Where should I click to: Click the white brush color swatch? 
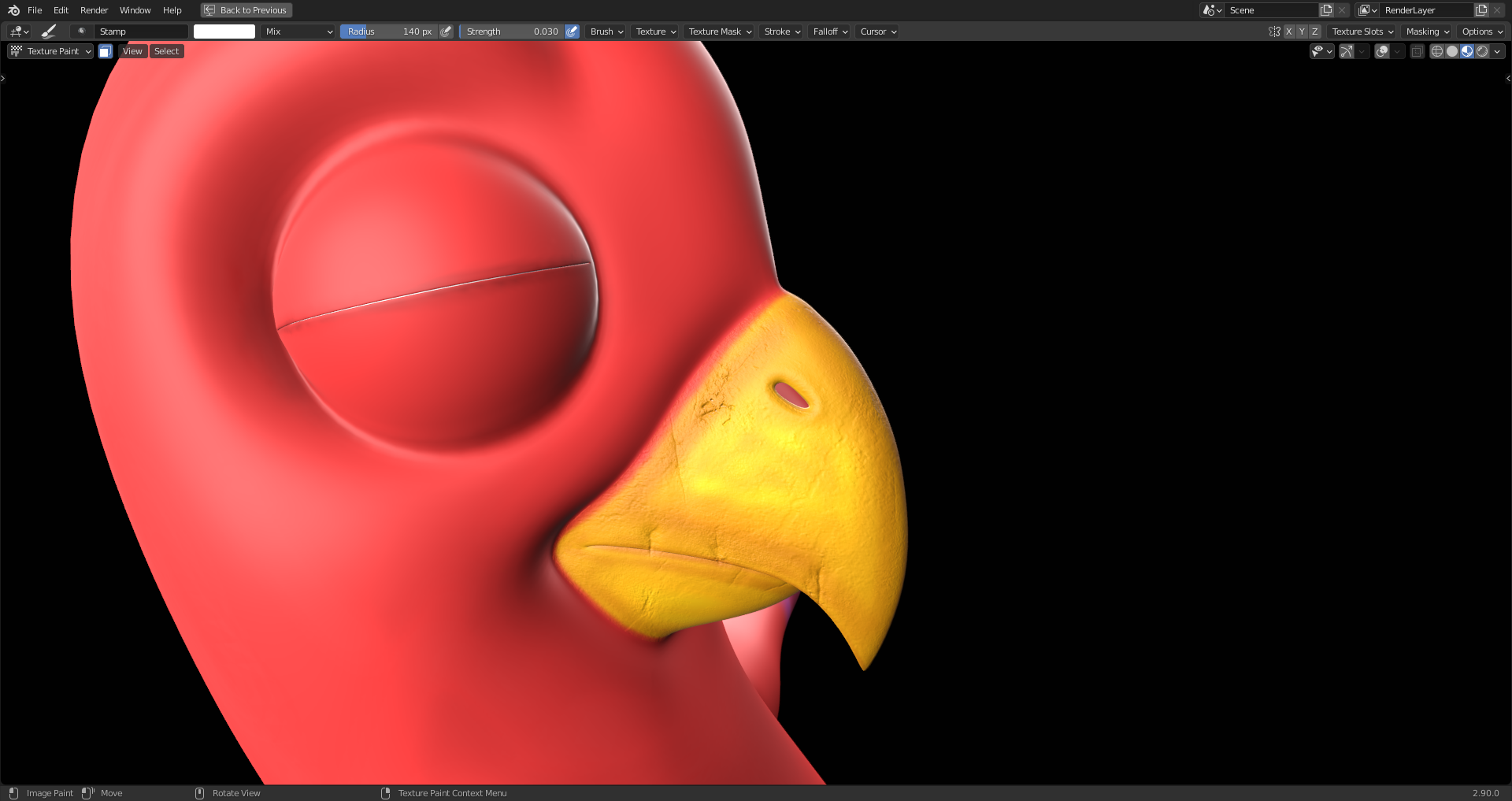point(224,31)
